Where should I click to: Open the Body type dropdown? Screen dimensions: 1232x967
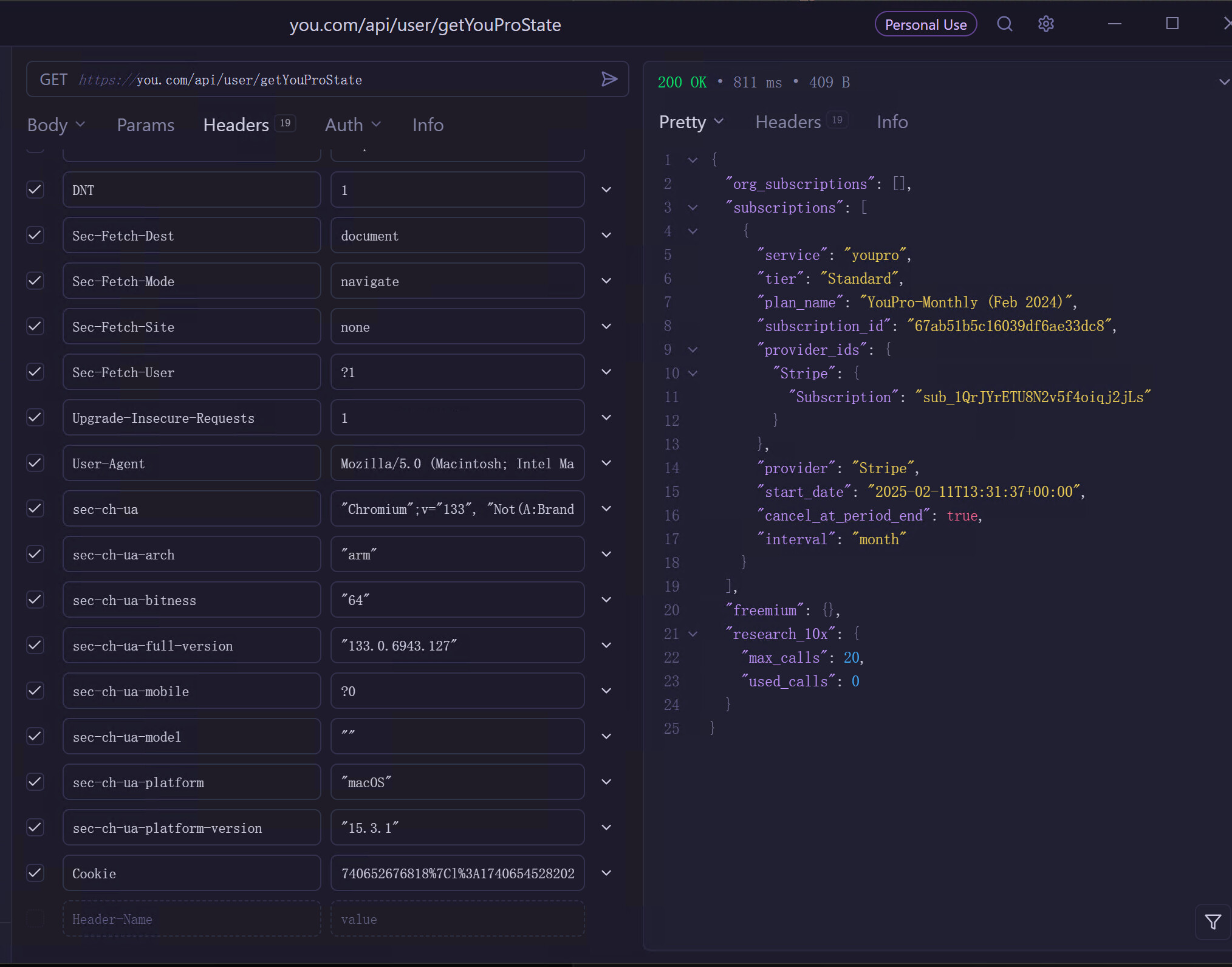(x=56, y=125)
